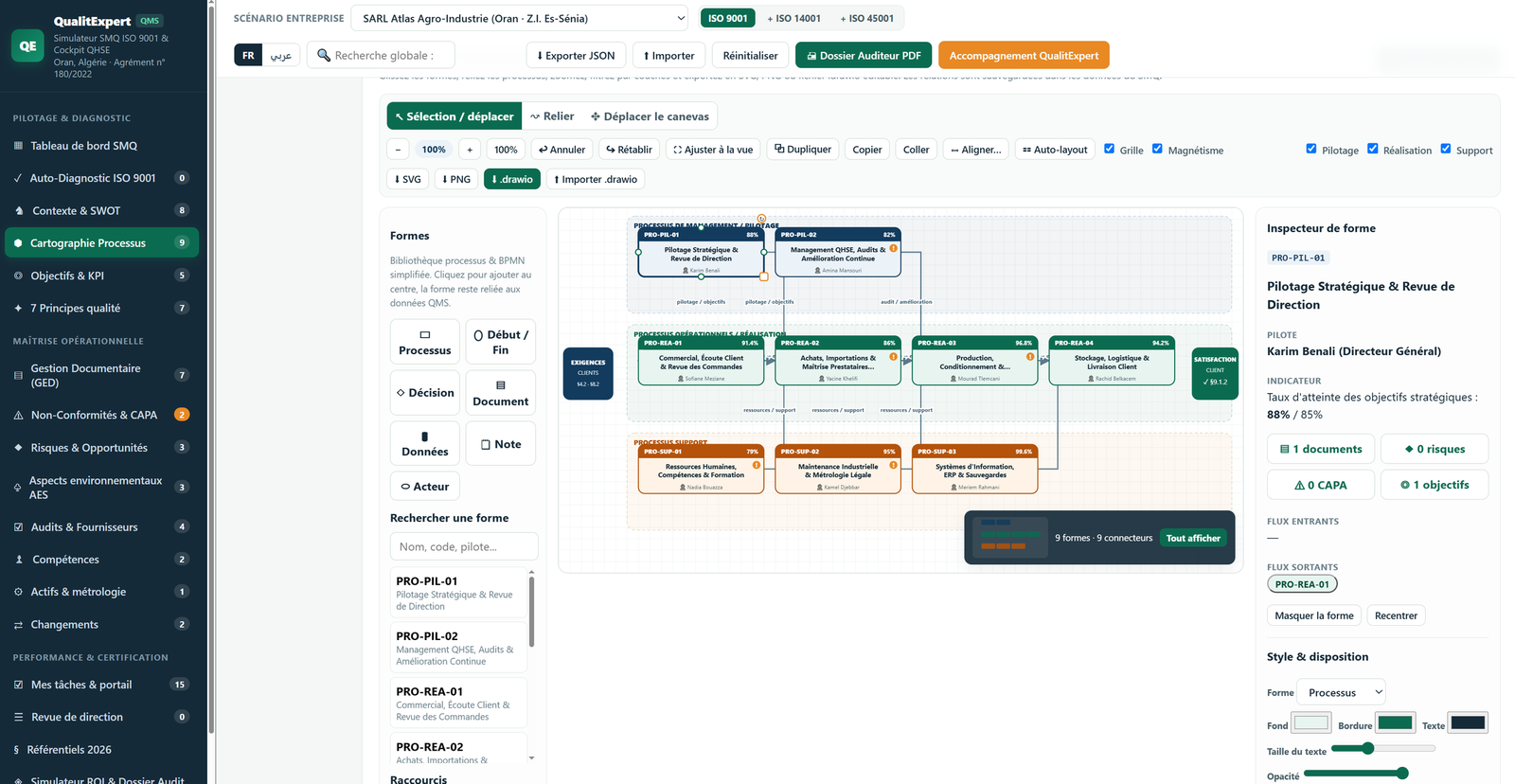Add a Données shape

425,443
